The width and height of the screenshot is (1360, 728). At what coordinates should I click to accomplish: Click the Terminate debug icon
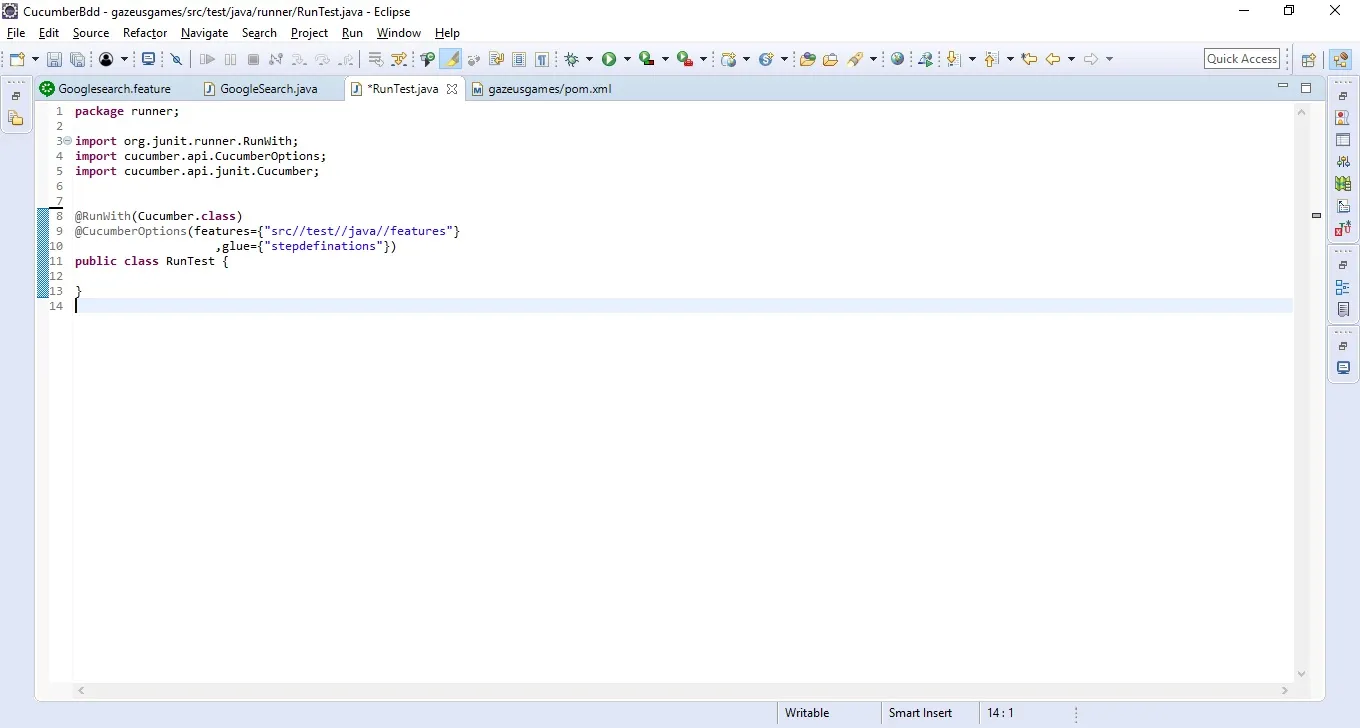click(x=253, y=59)
